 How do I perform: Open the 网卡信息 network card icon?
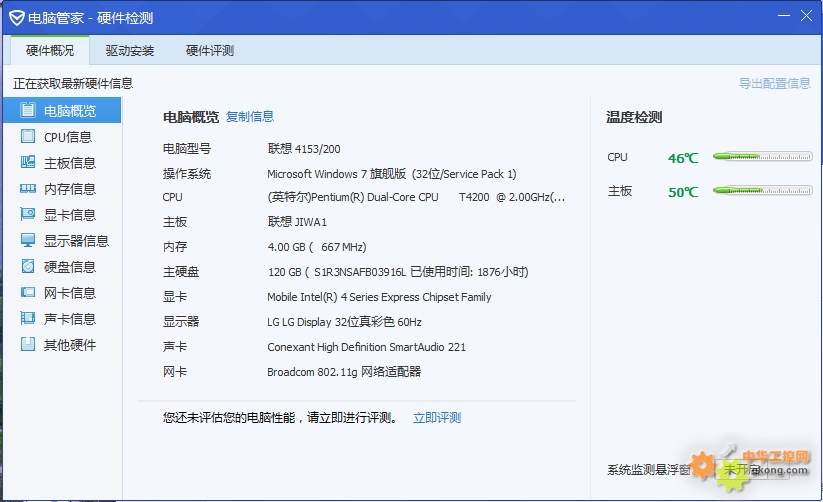point(28,292)
